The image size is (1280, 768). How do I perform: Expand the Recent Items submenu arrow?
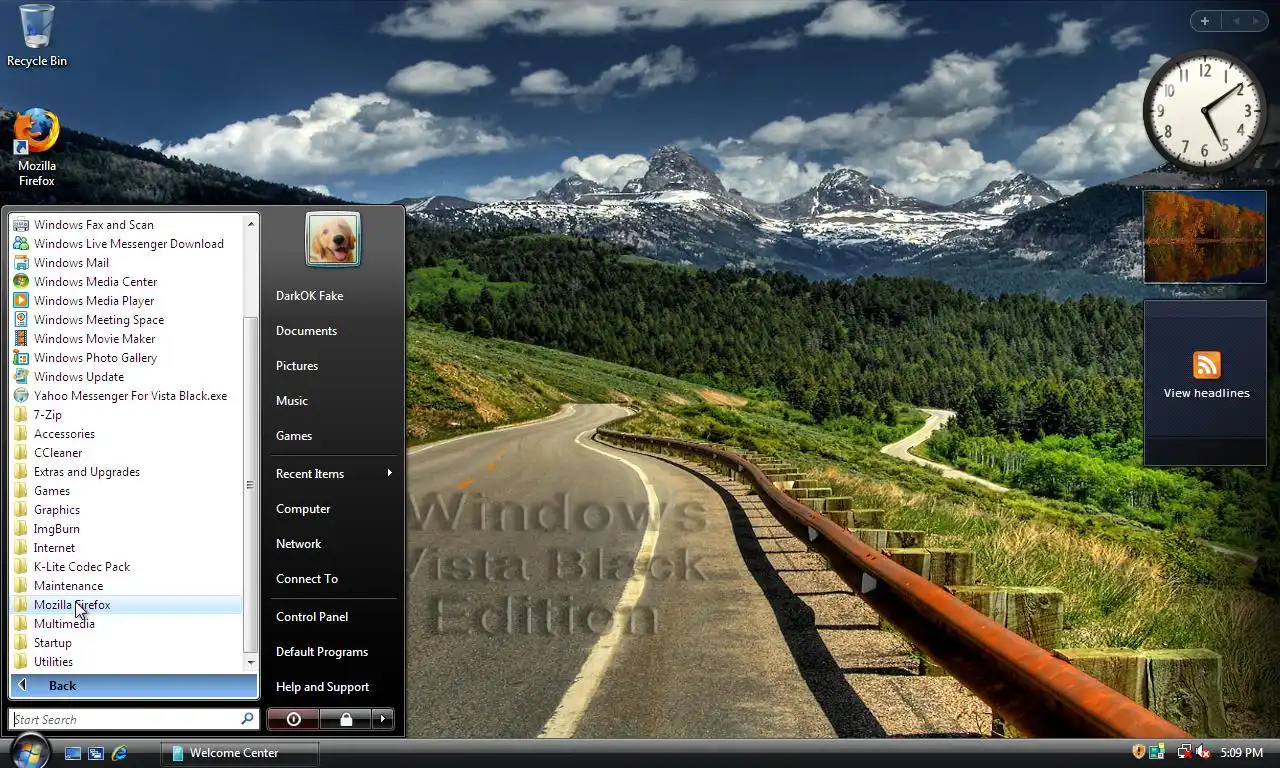[389, 473]
